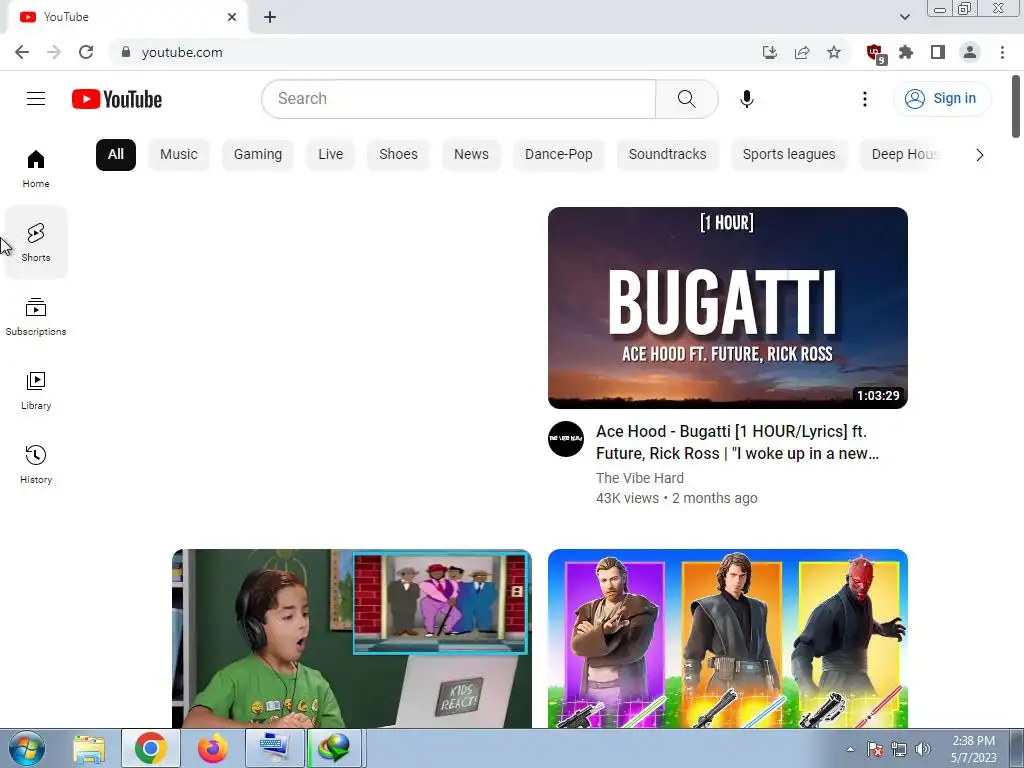Open the Chrome profile avatar
Screen dimensions: 1024x768
coord(970,52)
